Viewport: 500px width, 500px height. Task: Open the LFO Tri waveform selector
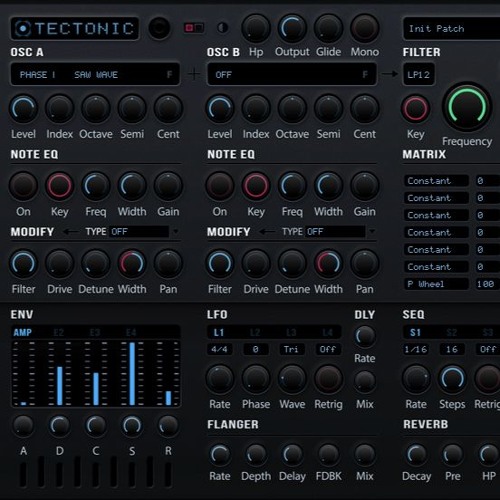click(x=291, y=349)
